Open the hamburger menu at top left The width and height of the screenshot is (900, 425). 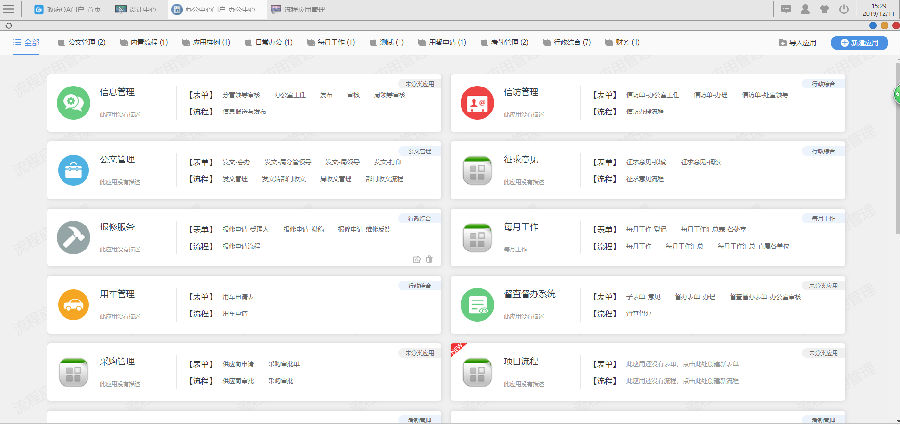pos(9,9)
